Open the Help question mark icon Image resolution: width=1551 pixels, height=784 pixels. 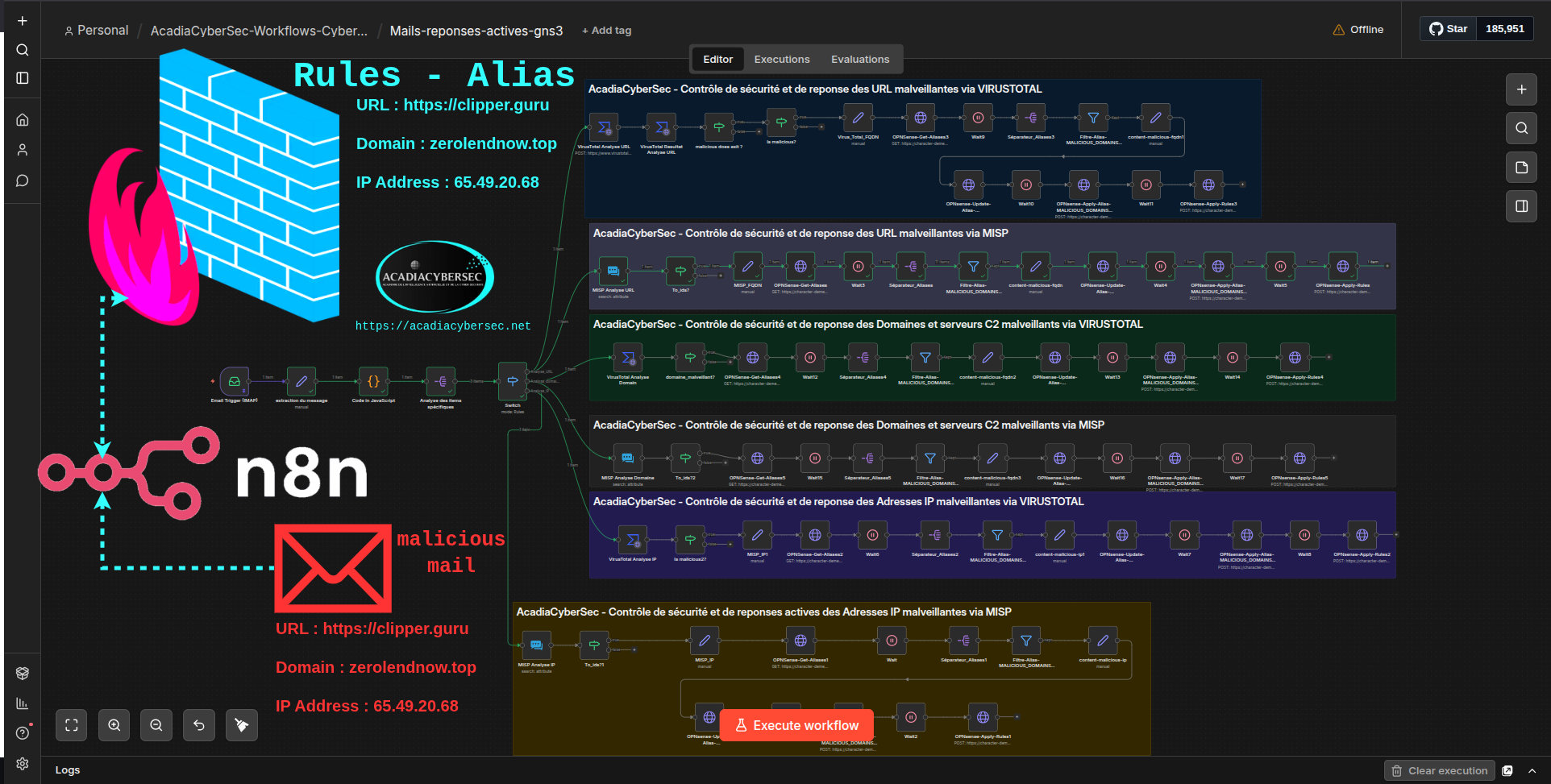coord(23,733)
